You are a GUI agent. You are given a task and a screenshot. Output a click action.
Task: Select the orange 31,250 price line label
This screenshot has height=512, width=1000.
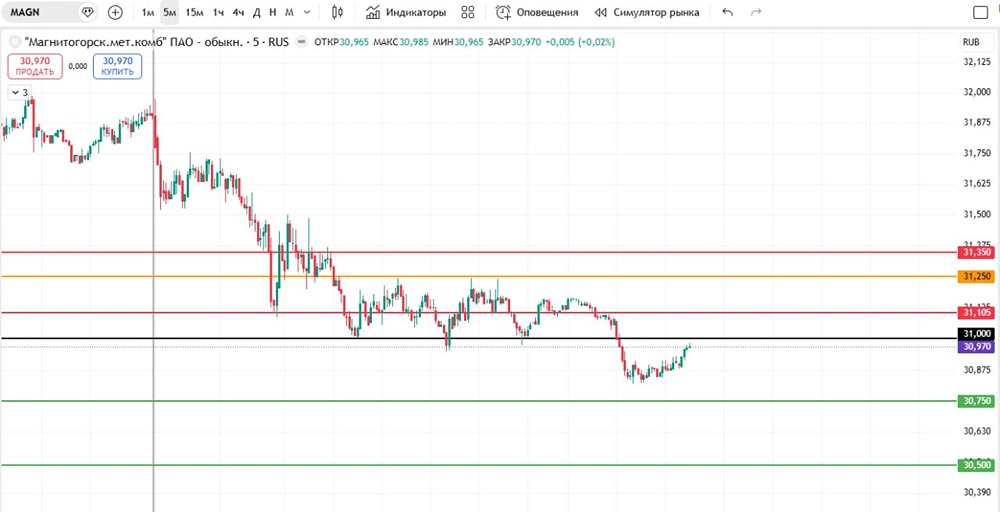coord(976,276)
